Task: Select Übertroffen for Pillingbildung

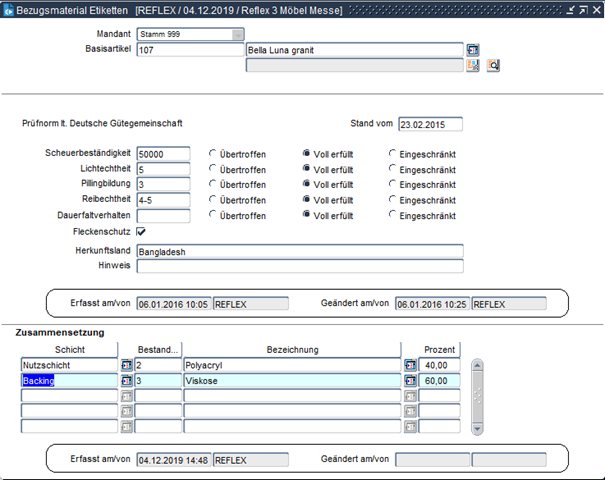Action: pyautogui.click(x=213, y=185)
